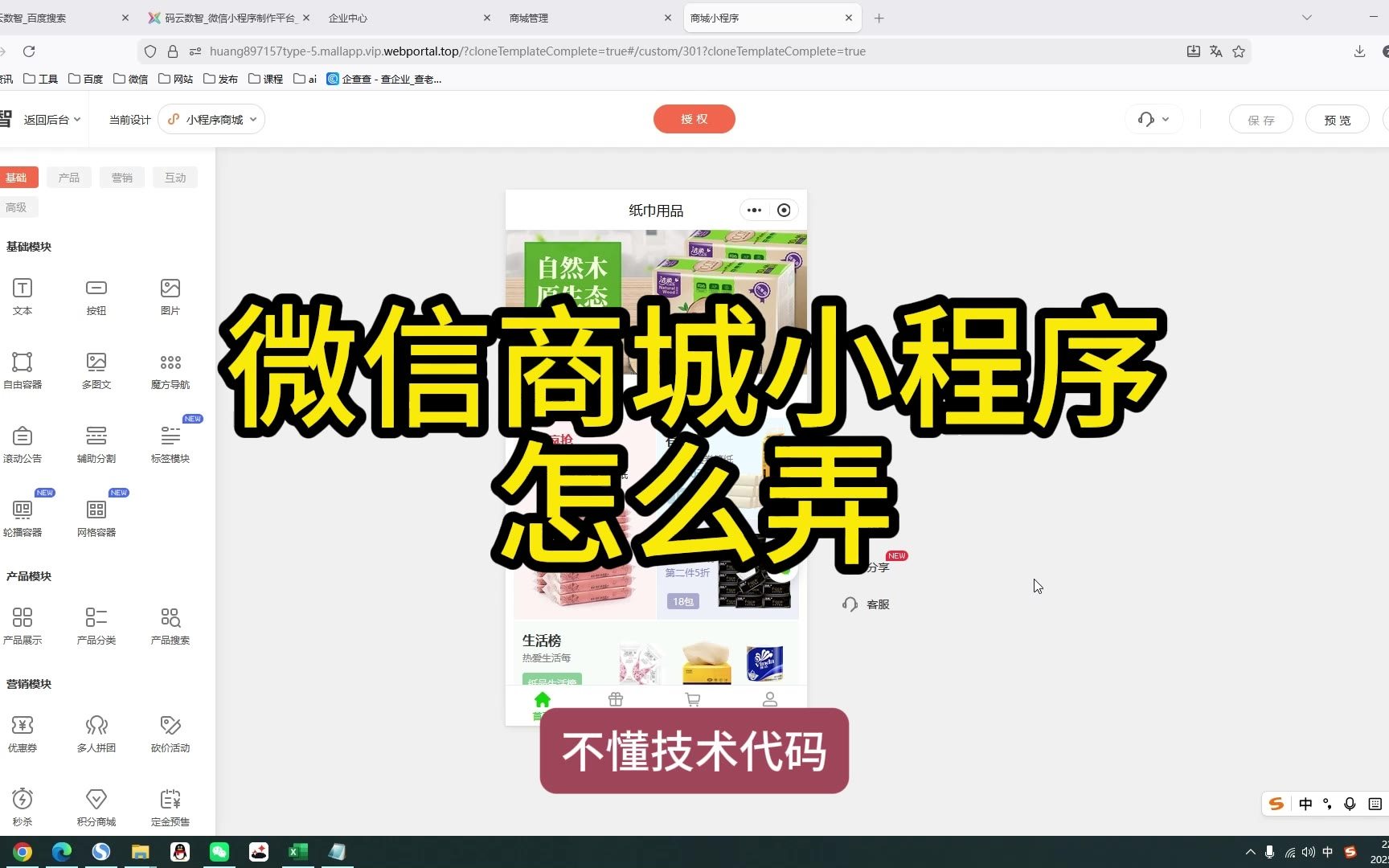Image resolution: width=1389 pixels, height=868 pixels.
Task: Bookmark this page with the star icon
Action: pyautogui.click(x=1239, y=51)
